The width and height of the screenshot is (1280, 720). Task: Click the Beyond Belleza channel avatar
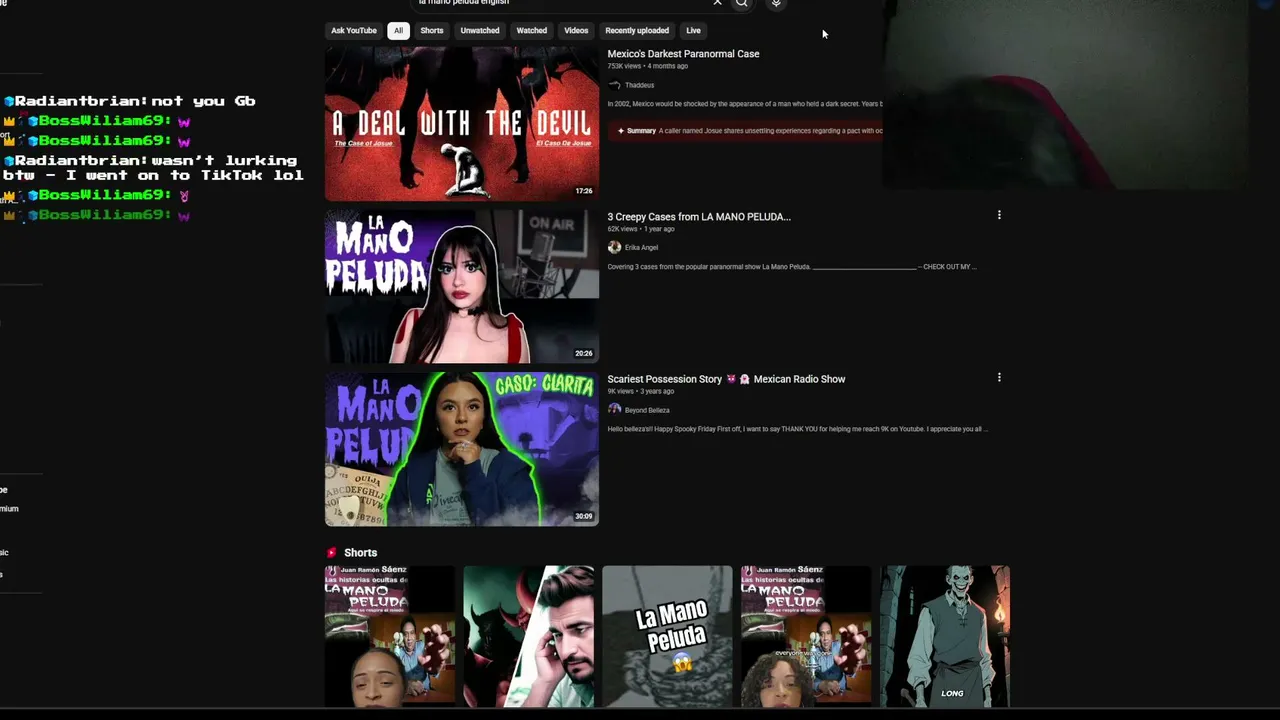point(614,409)
